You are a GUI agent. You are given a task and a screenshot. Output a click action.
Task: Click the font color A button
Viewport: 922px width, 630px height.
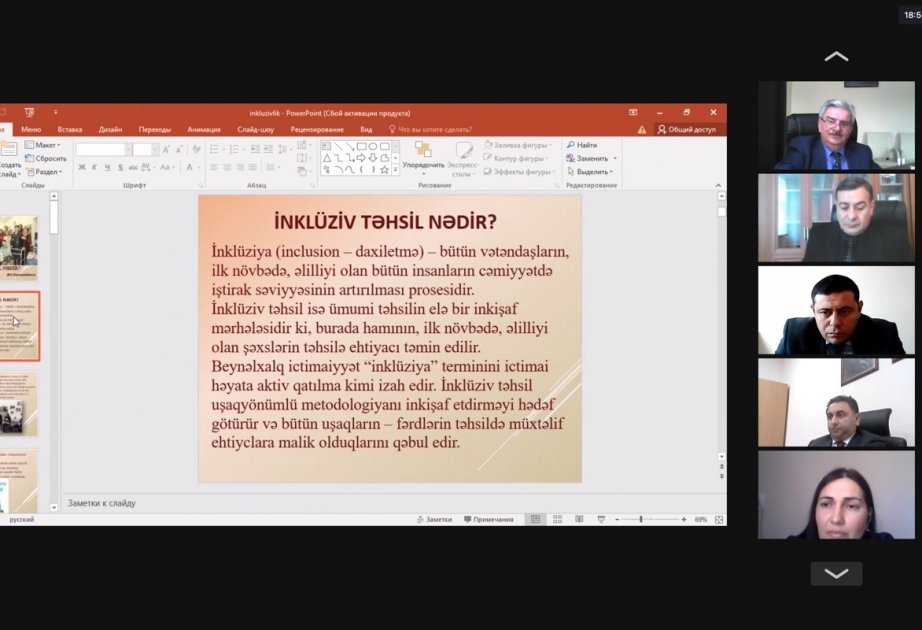[x=189, y=168]
